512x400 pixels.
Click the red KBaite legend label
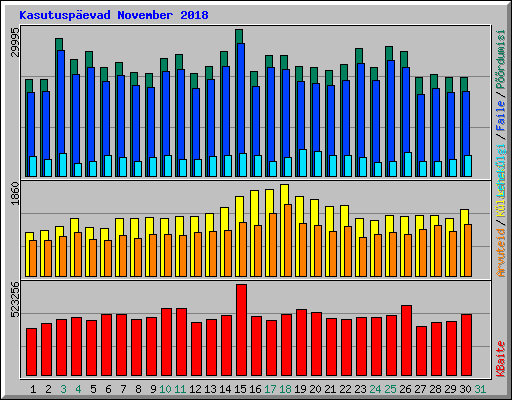click(x=501, y=359)
